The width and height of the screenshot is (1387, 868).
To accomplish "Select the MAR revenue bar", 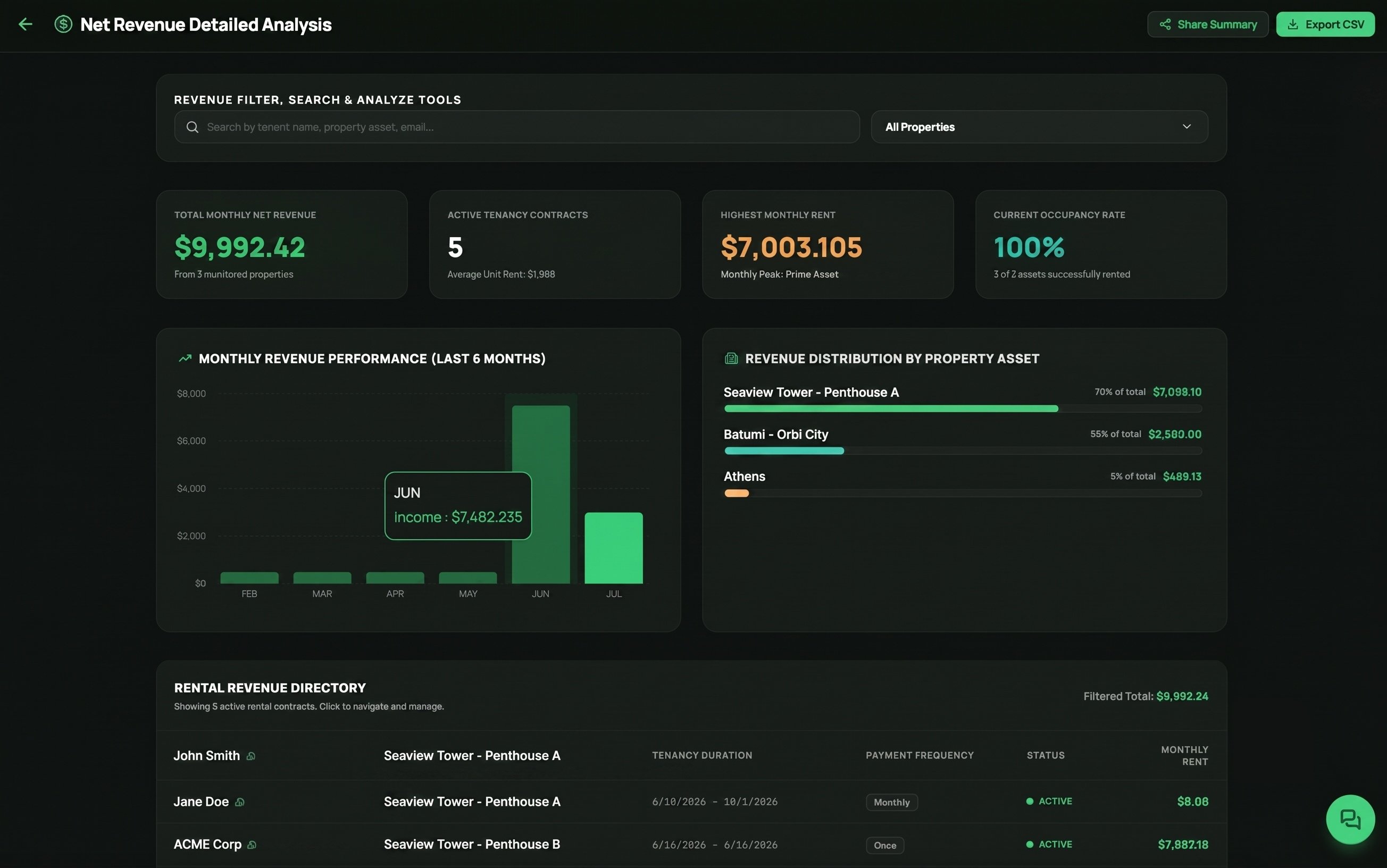I will pos(322,578).
